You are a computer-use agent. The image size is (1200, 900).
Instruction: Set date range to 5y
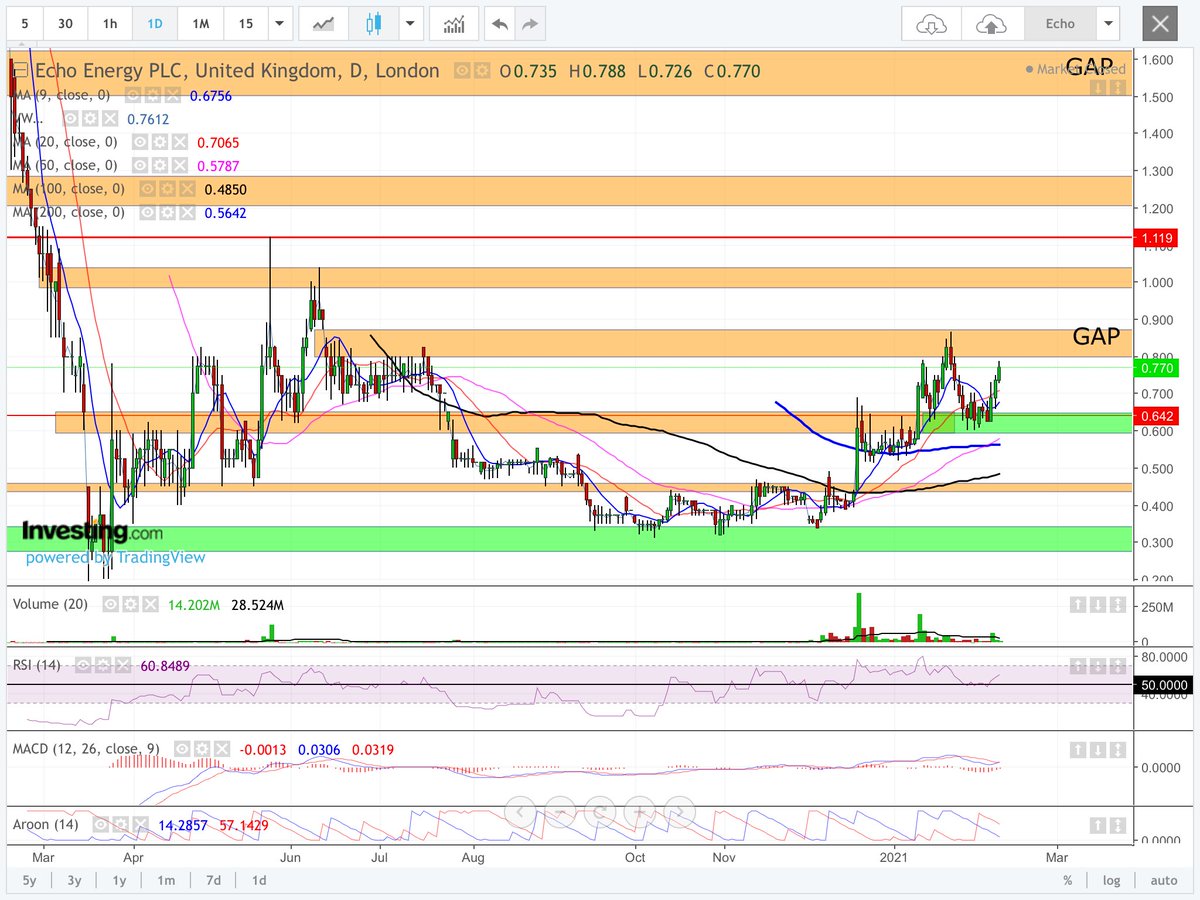tap(28, 880)
